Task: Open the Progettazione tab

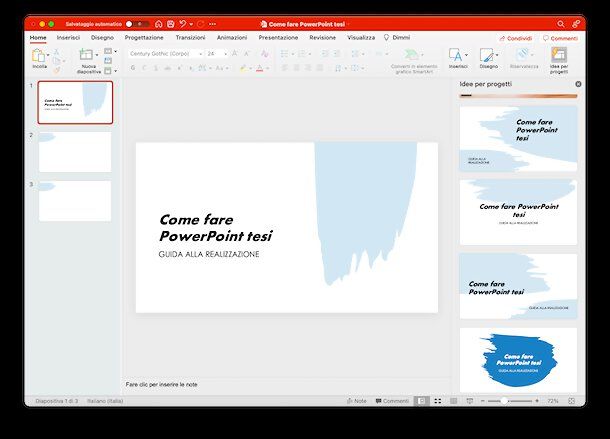Action: pos(144,38)
